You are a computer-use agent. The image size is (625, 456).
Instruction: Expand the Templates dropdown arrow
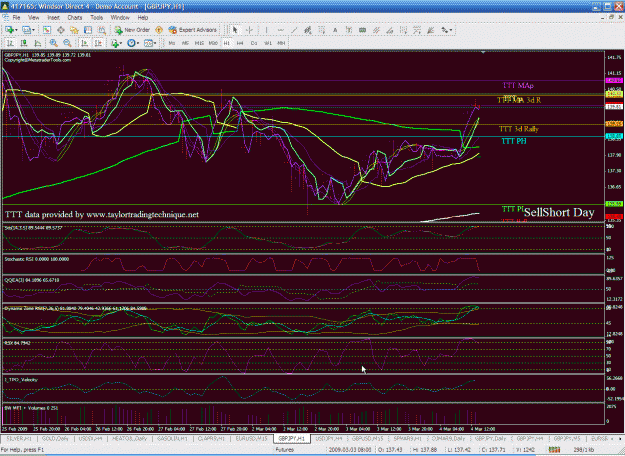155,43
